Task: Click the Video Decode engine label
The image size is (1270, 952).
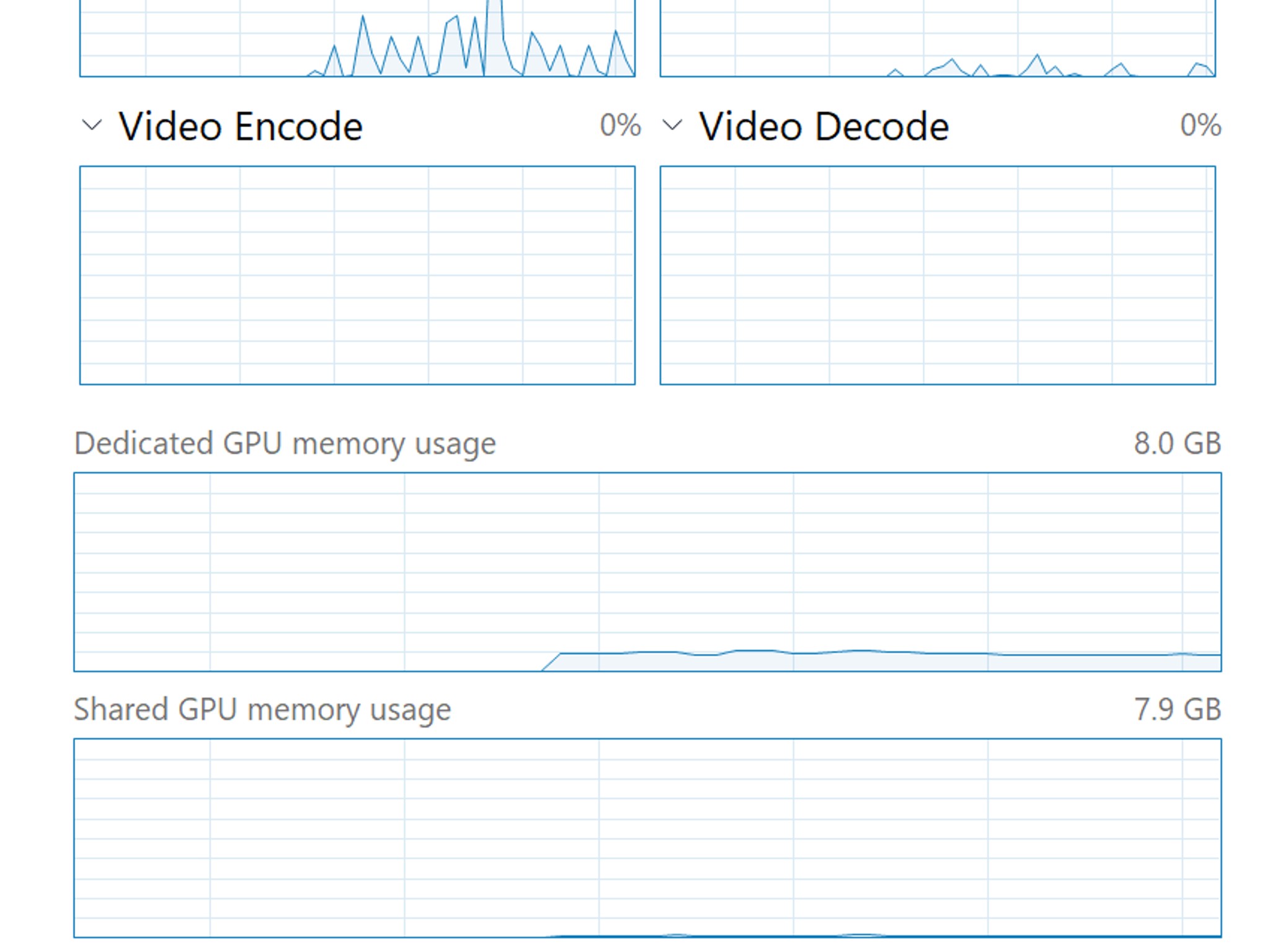Action: (x=824, y=126)
